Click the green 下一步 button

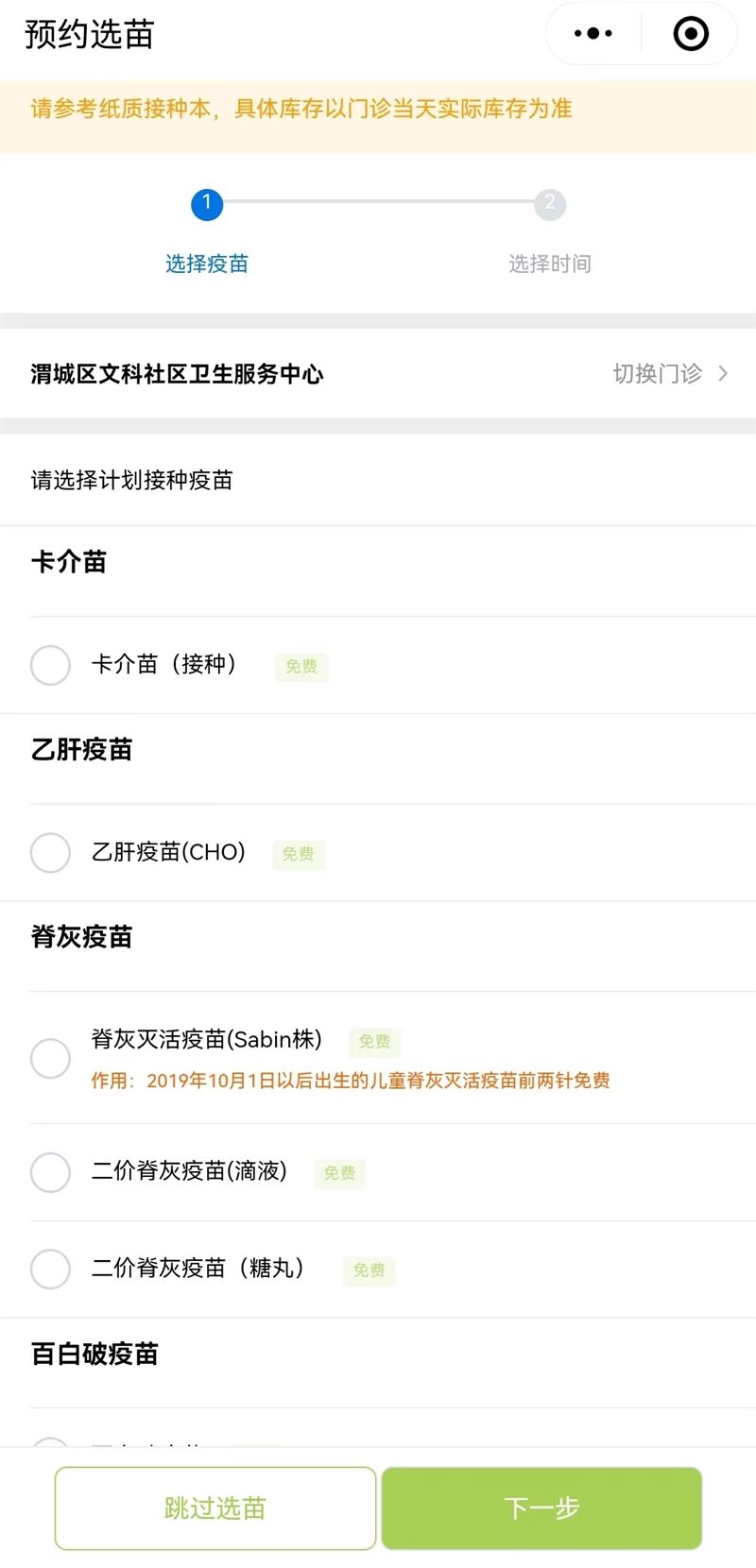541,1508
